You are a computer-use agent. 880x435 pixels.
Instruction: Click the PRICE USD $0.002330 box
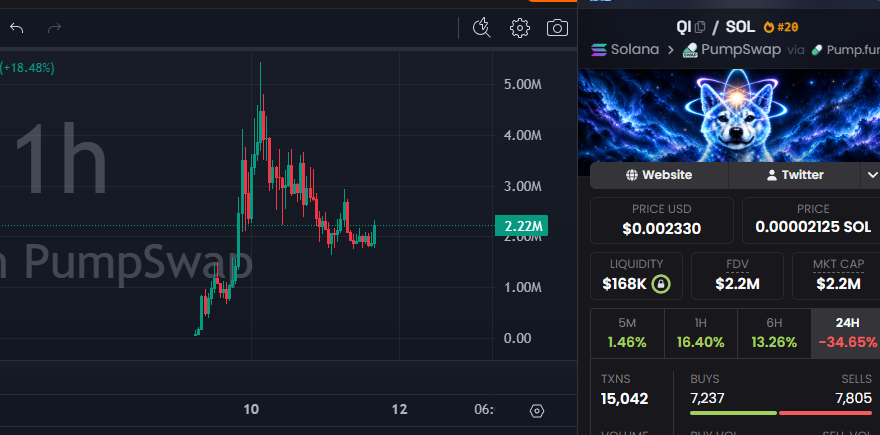[x=662, y=220]
